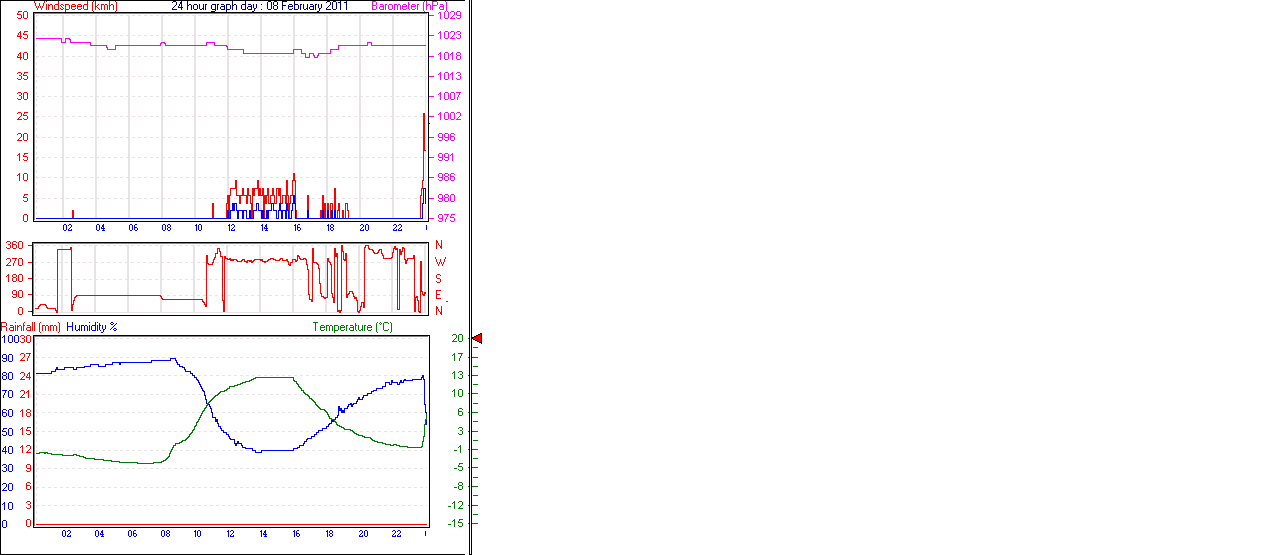This screenshot has height=555, width=1272.
Task: Click the red triangle marker beside temperature axis
Action: point(477,339)
